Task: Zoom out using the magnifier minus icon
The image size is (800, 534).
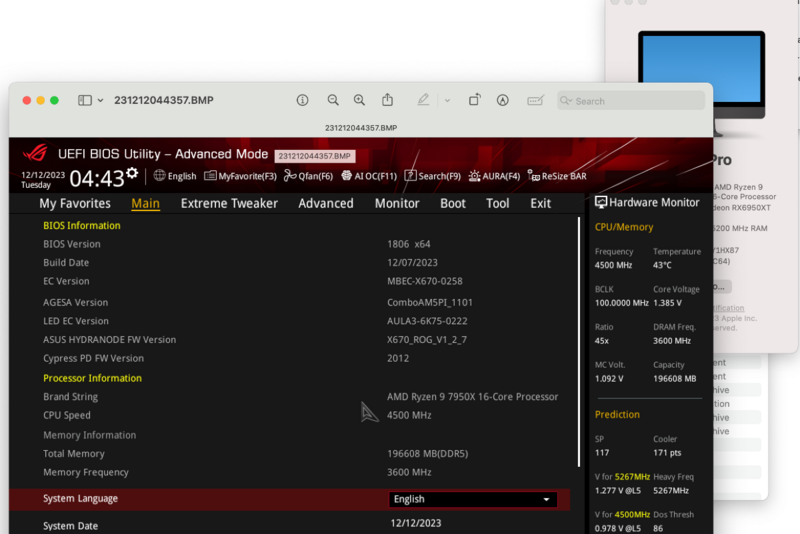Action: pyautogui.click(x=333, y=100)
